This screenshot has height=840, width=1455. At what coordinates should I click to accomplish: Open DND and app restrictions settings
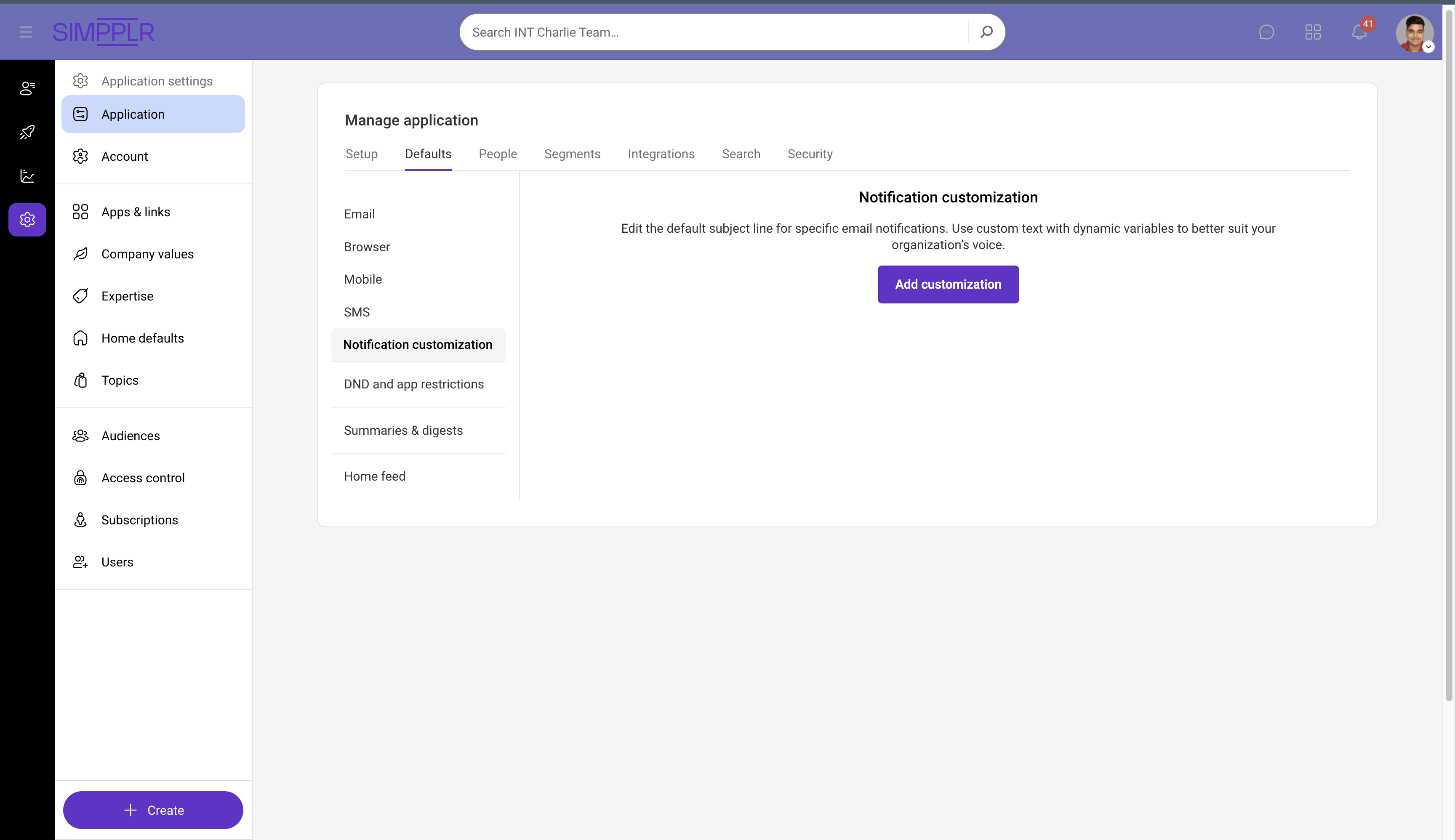413,384
